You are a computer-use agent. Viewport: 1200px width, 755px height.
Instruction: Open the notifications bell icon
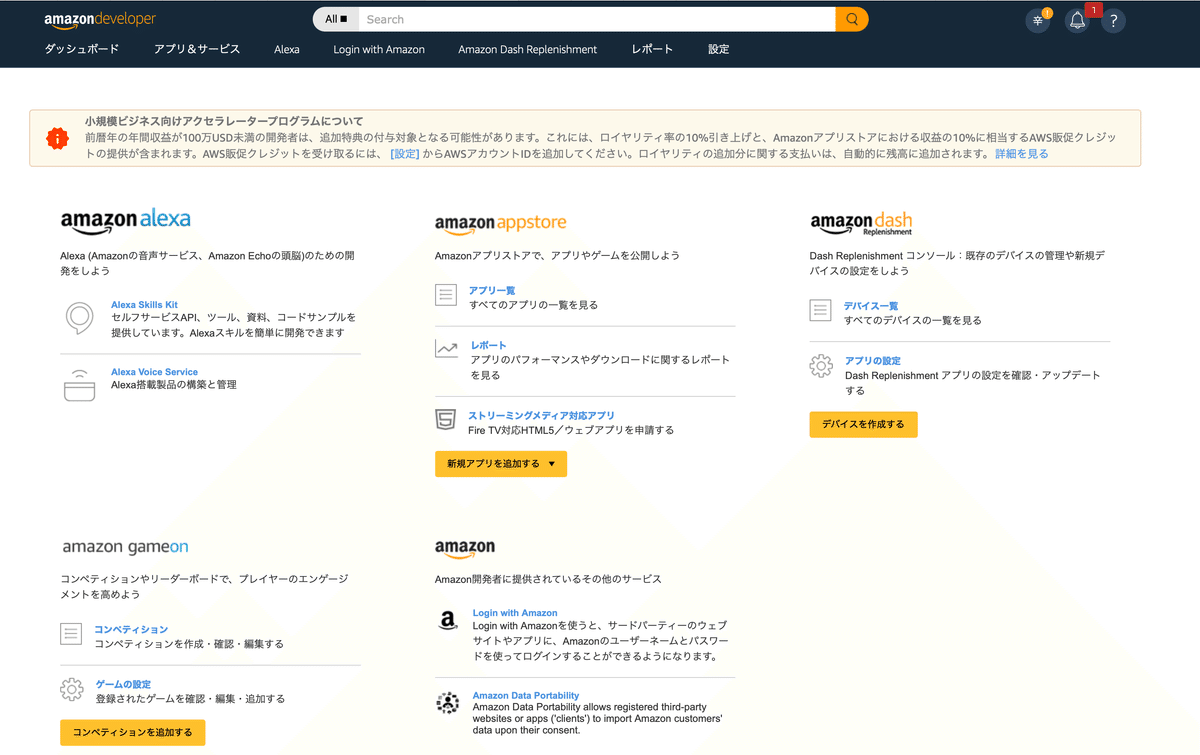tap(1077, 20)
